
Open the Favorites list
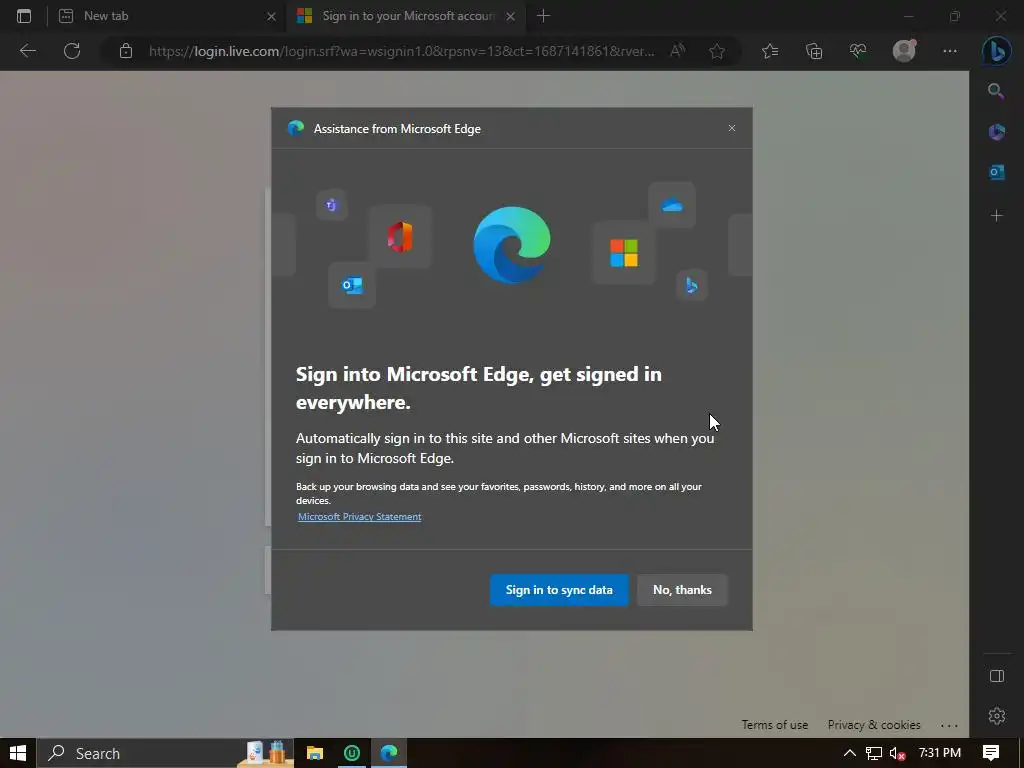point(770,51)
